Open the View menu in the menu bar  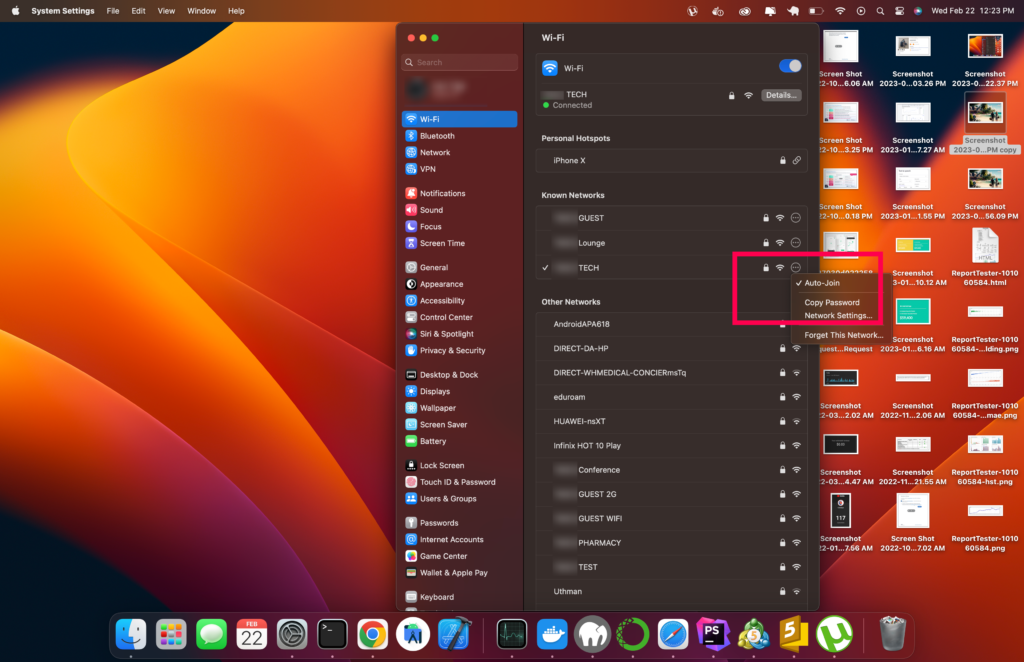(167, 10)
